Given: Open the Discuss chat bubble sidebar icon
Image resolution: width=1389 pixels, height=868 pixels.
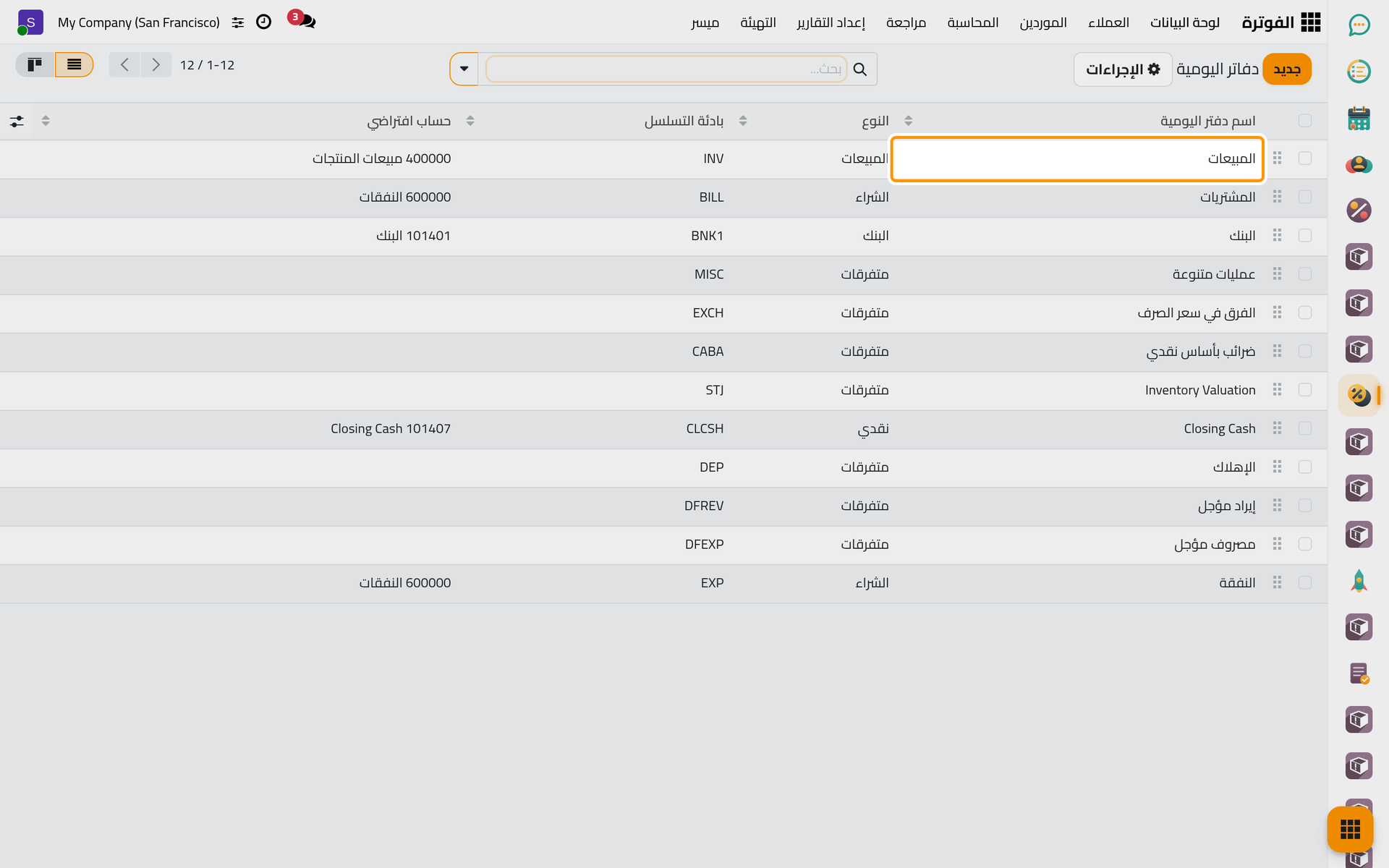Looking at the screenshot, I should [x=1359, y=25].
